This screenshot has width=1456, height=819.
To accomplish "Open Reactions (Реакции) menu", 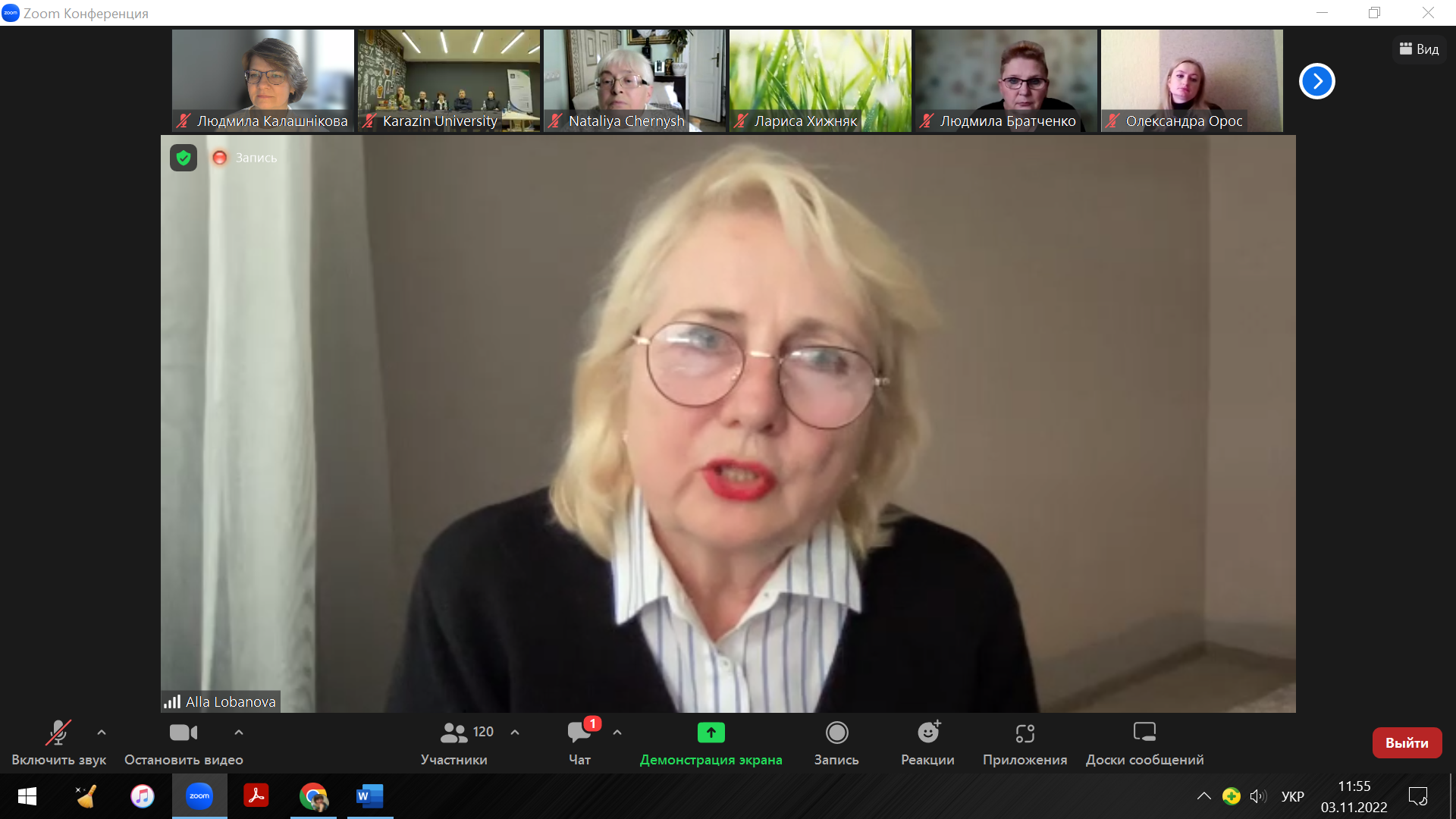I will [x=927, y=733].
